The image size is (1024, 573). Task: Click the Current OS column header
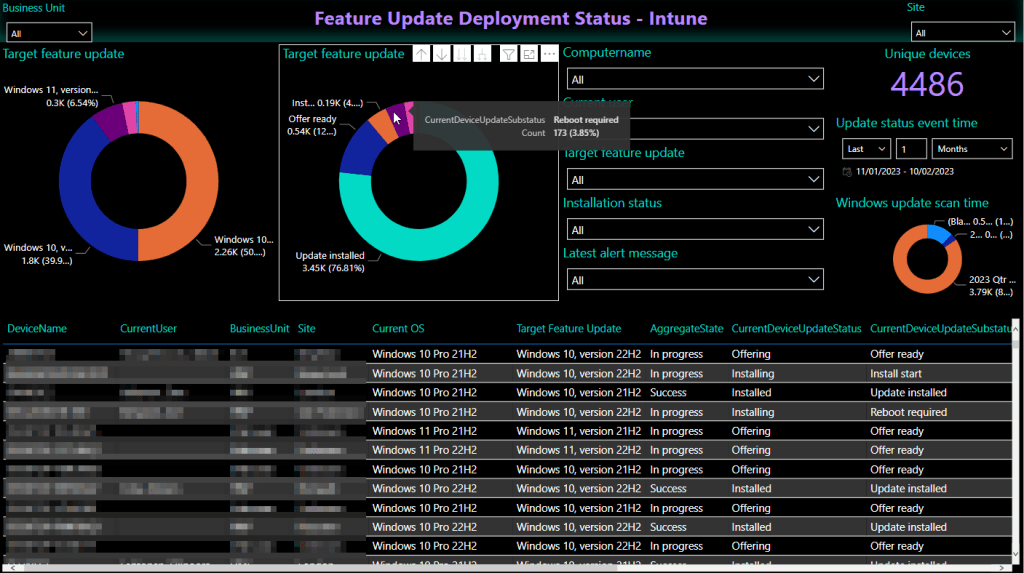397,329
